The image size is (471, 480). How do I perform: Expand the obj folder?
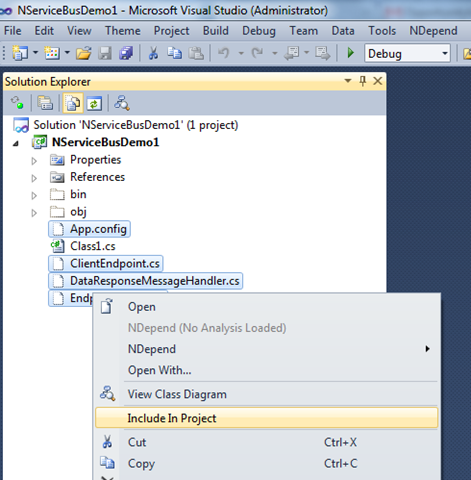(x=34, y=213)
